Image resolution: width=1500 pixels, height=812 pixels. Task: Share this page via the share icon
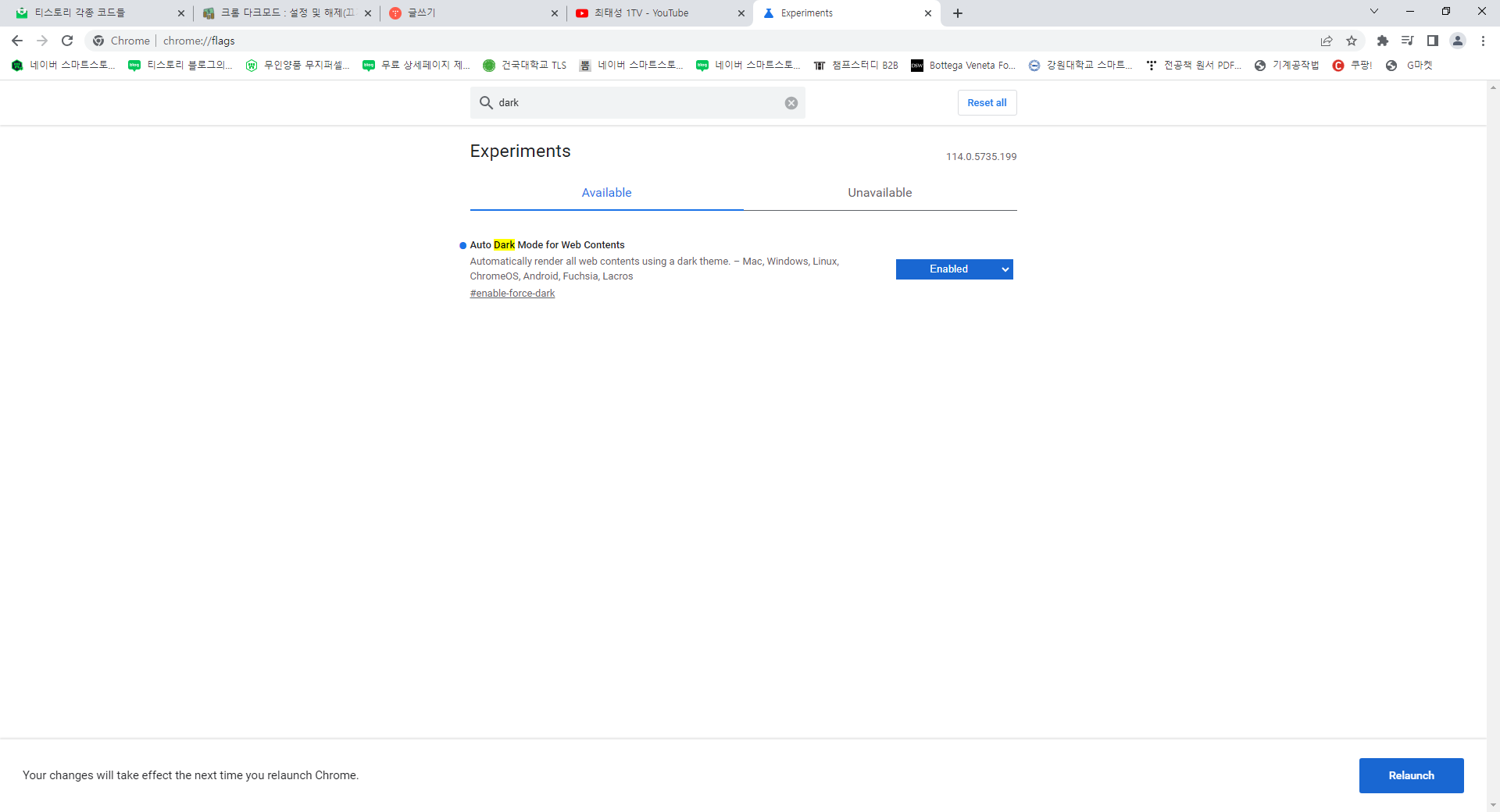tap(1327, 41)
